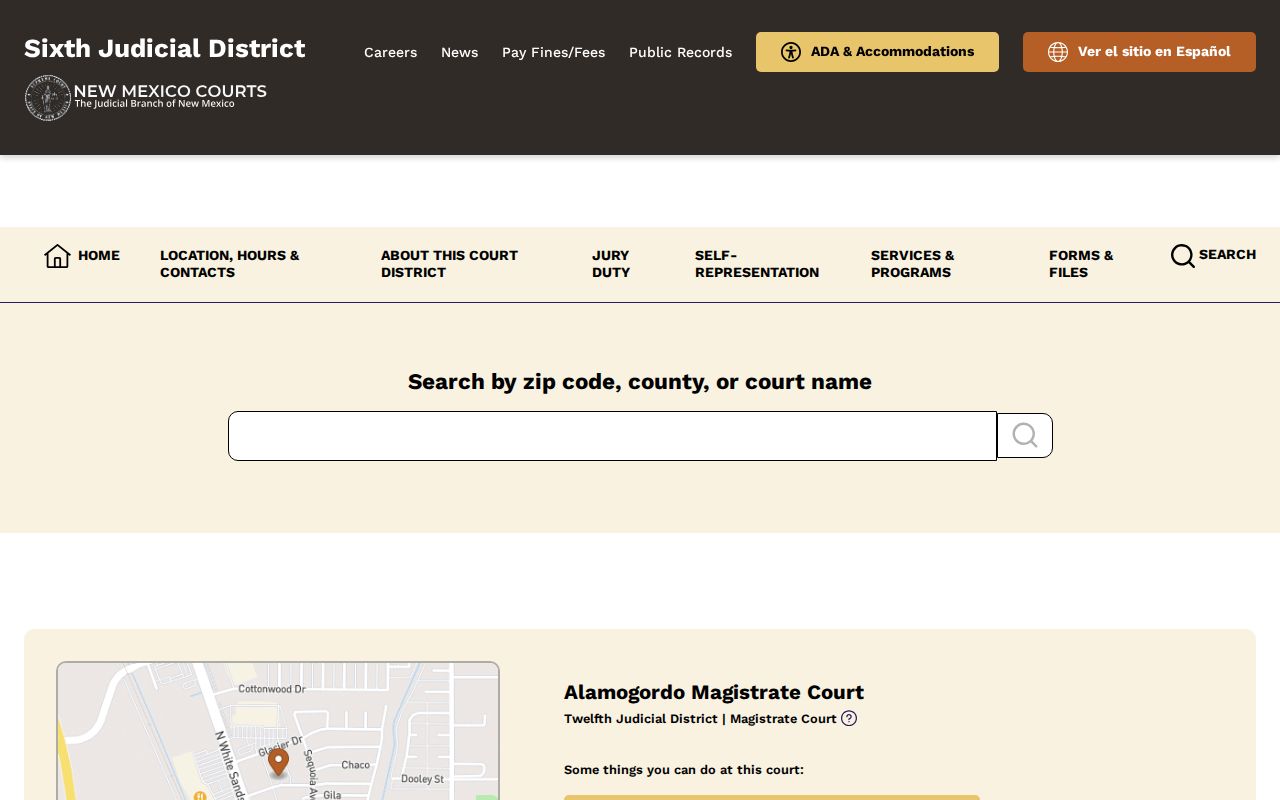The image size is (1280, 800).
Task: Focus the court search input field
Action: 612,436
